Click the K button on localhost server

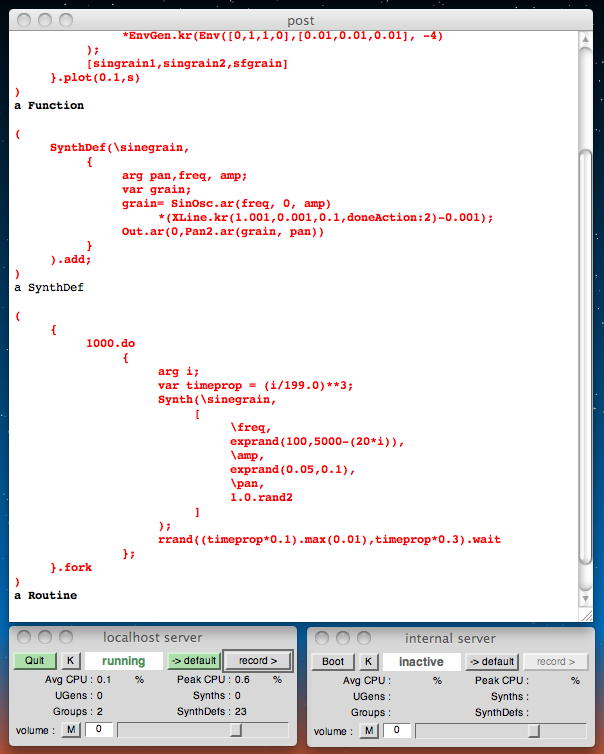70,661
